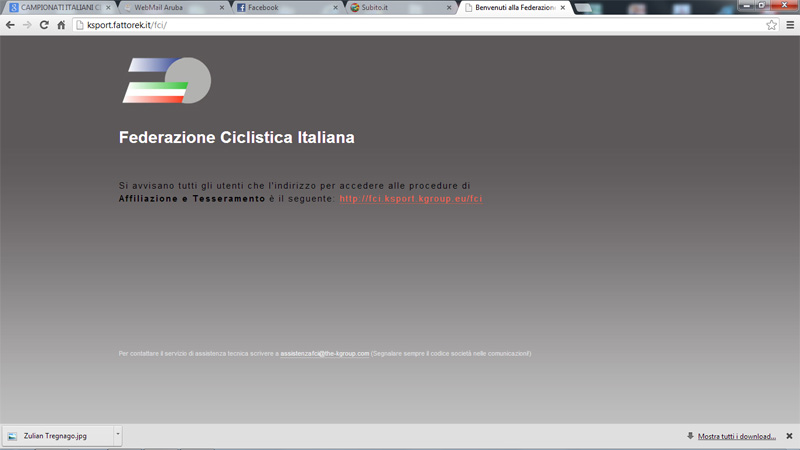Click the page icon in address bar
The width and height of the screenshot is (800, 450).
(80, 25)
